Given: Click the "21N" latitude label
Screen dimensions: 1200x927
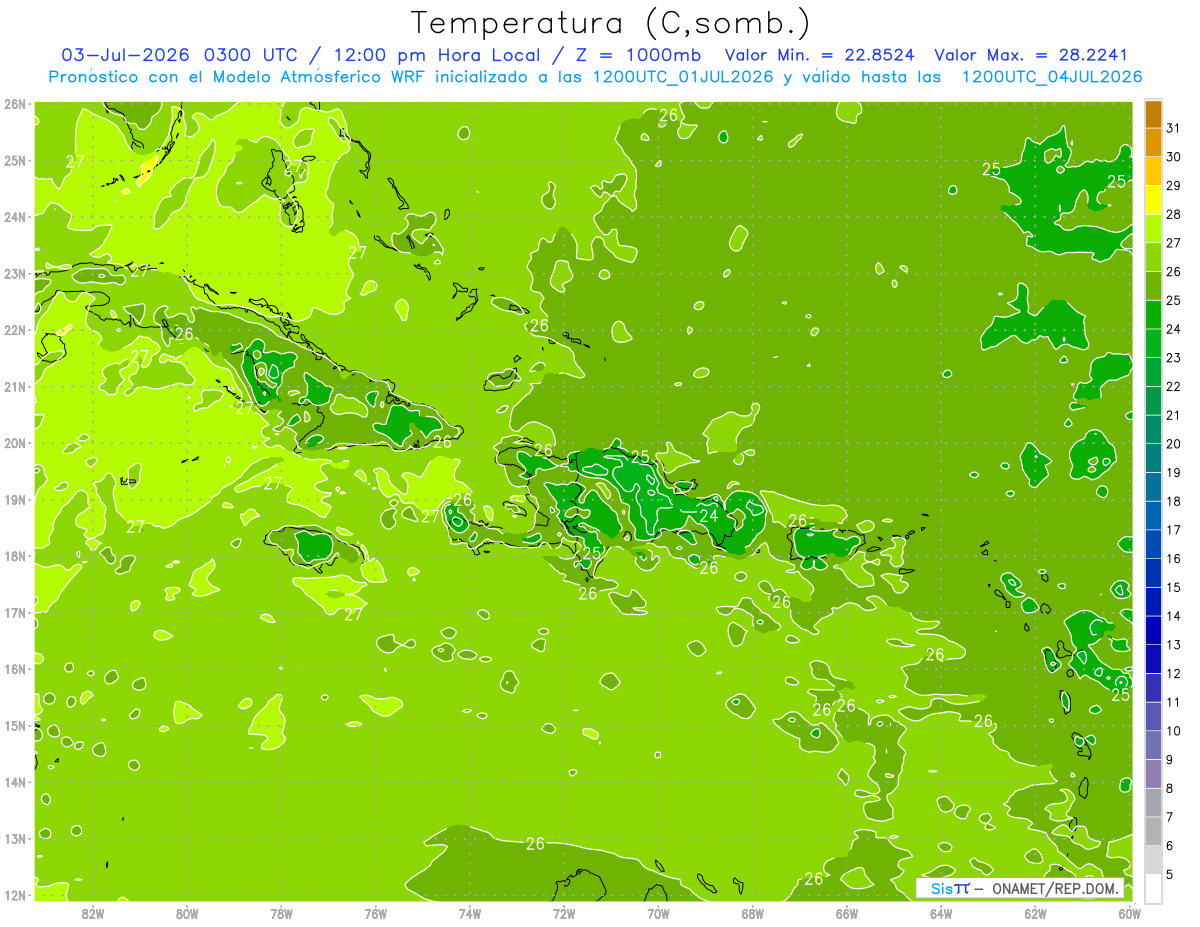Looking at the screenshot, I should click(x=15, y=387).
